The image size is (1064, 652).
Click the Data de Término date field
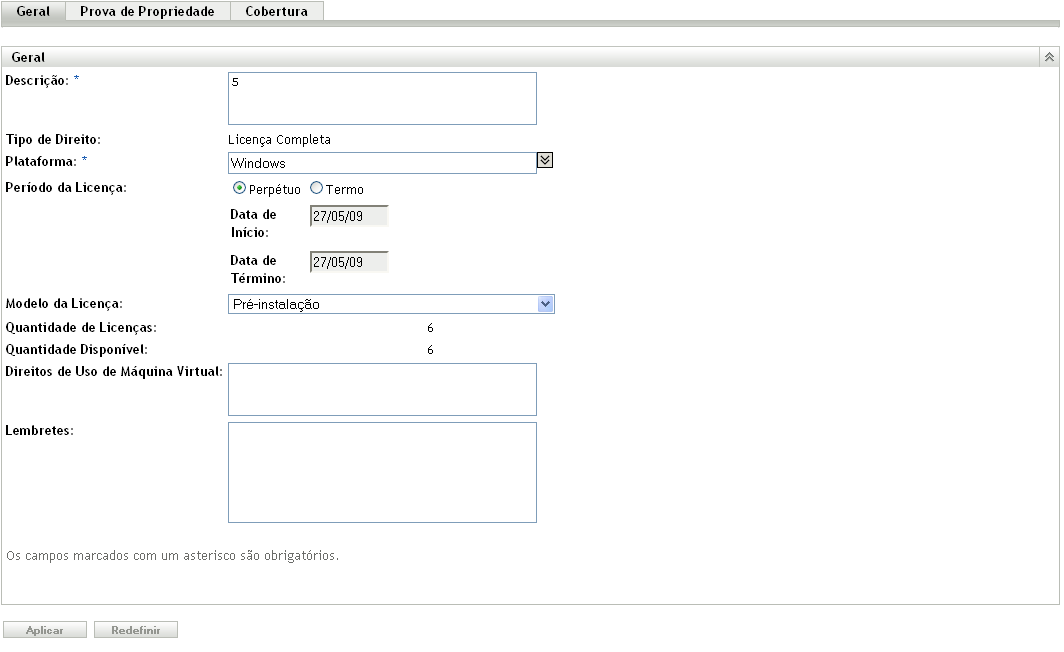(349, 262)
